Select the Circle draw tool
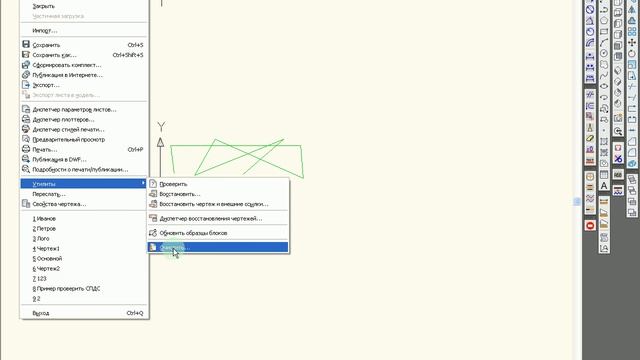 tap(604, 53)
